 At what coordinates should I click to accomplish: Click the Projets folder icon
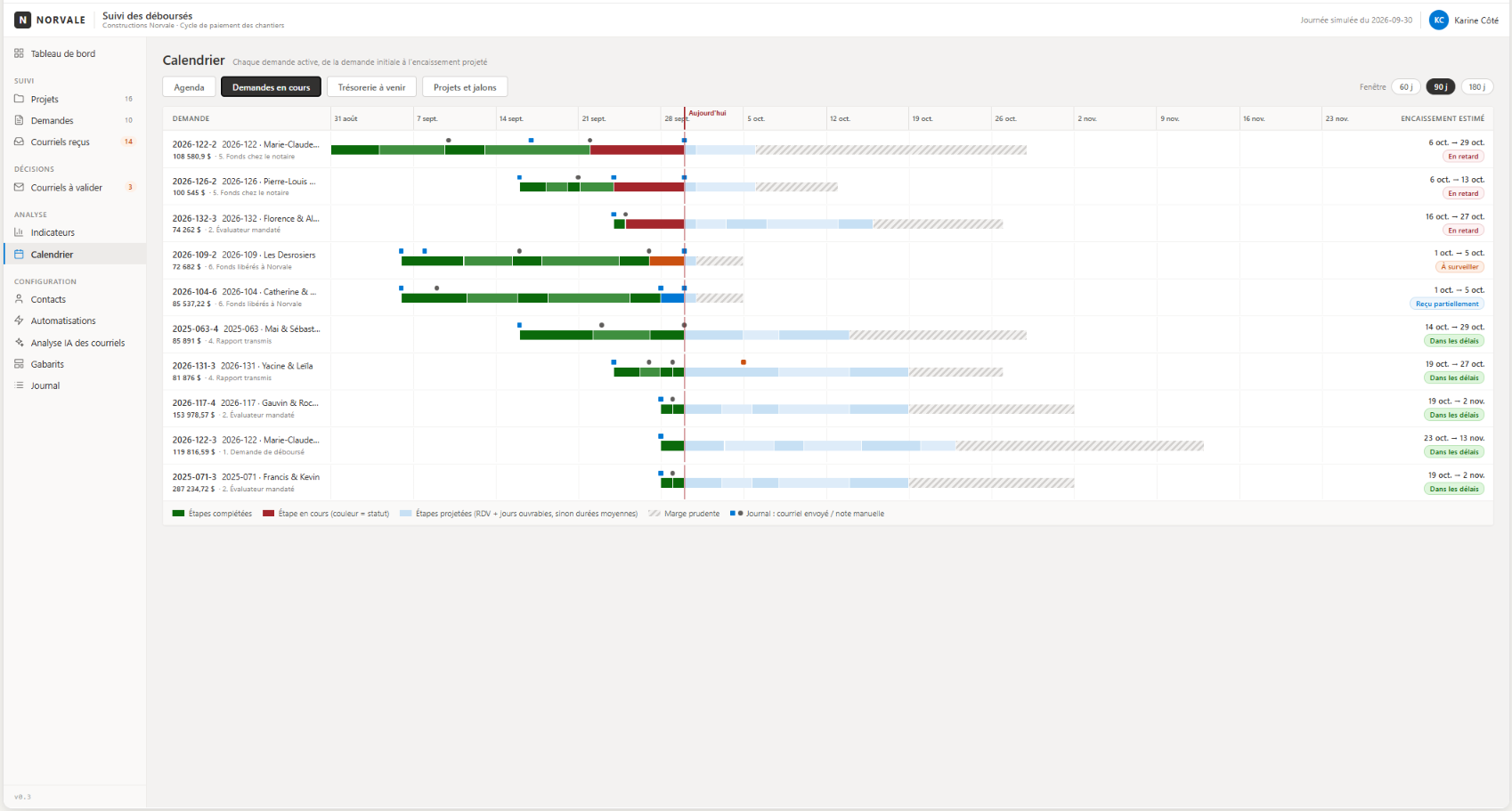19,99
